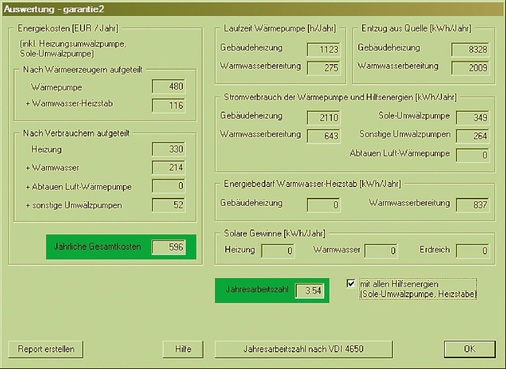Click Heizstab Warmwasserbereitung field showing 837
The width and height of the screenshot is (506, 369).
472,205
